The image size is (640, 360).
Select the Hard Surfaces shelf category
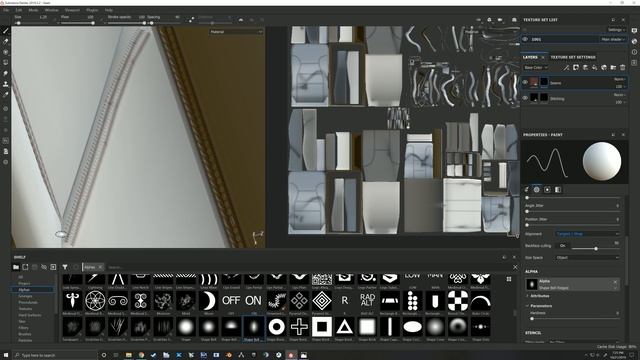(30, 315)
